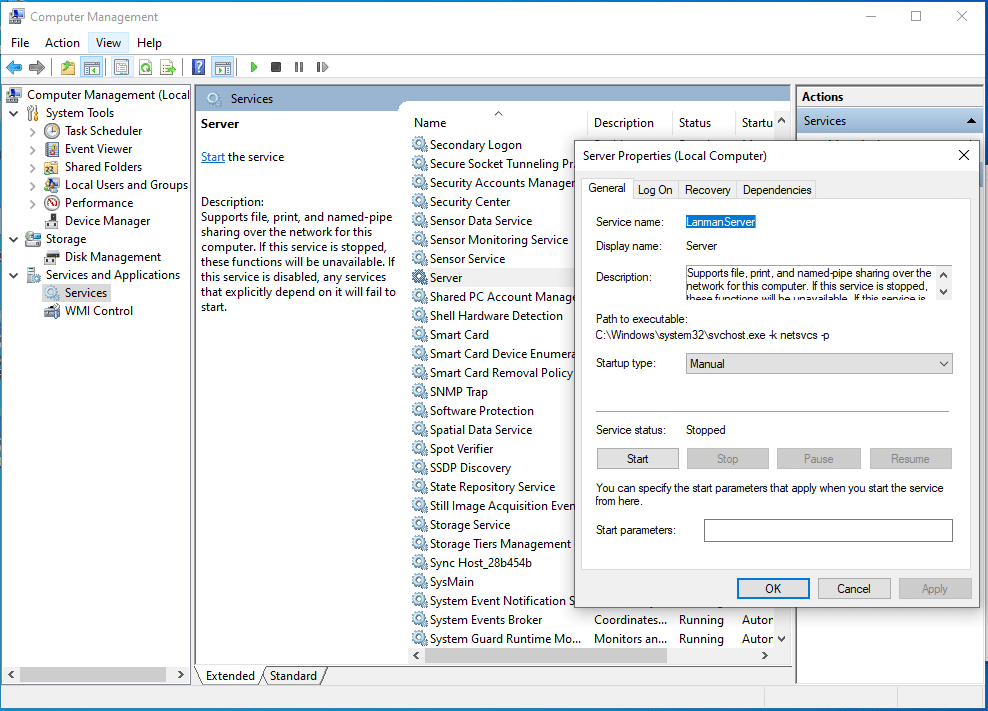Toggle Show/Hide Action Pane toolbar icon

pyautogui.click(x=223, y=67)
